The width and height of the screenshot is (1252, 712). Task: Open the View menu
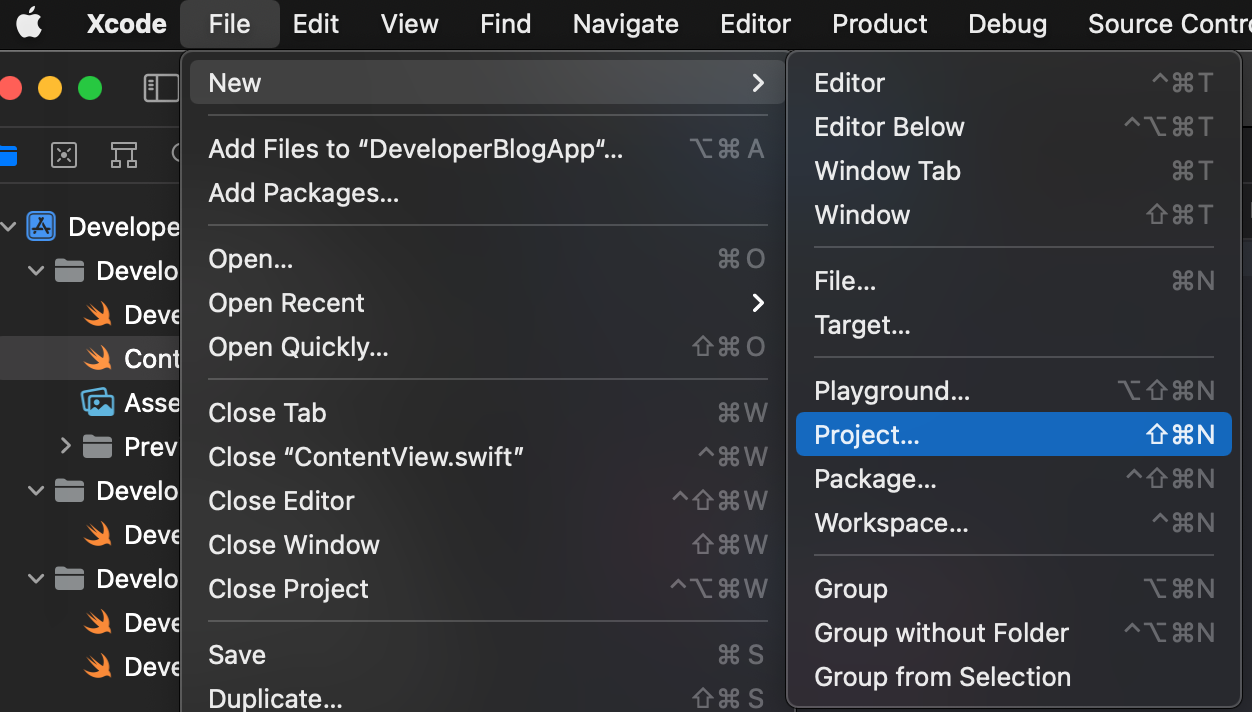tap(410, 24)
